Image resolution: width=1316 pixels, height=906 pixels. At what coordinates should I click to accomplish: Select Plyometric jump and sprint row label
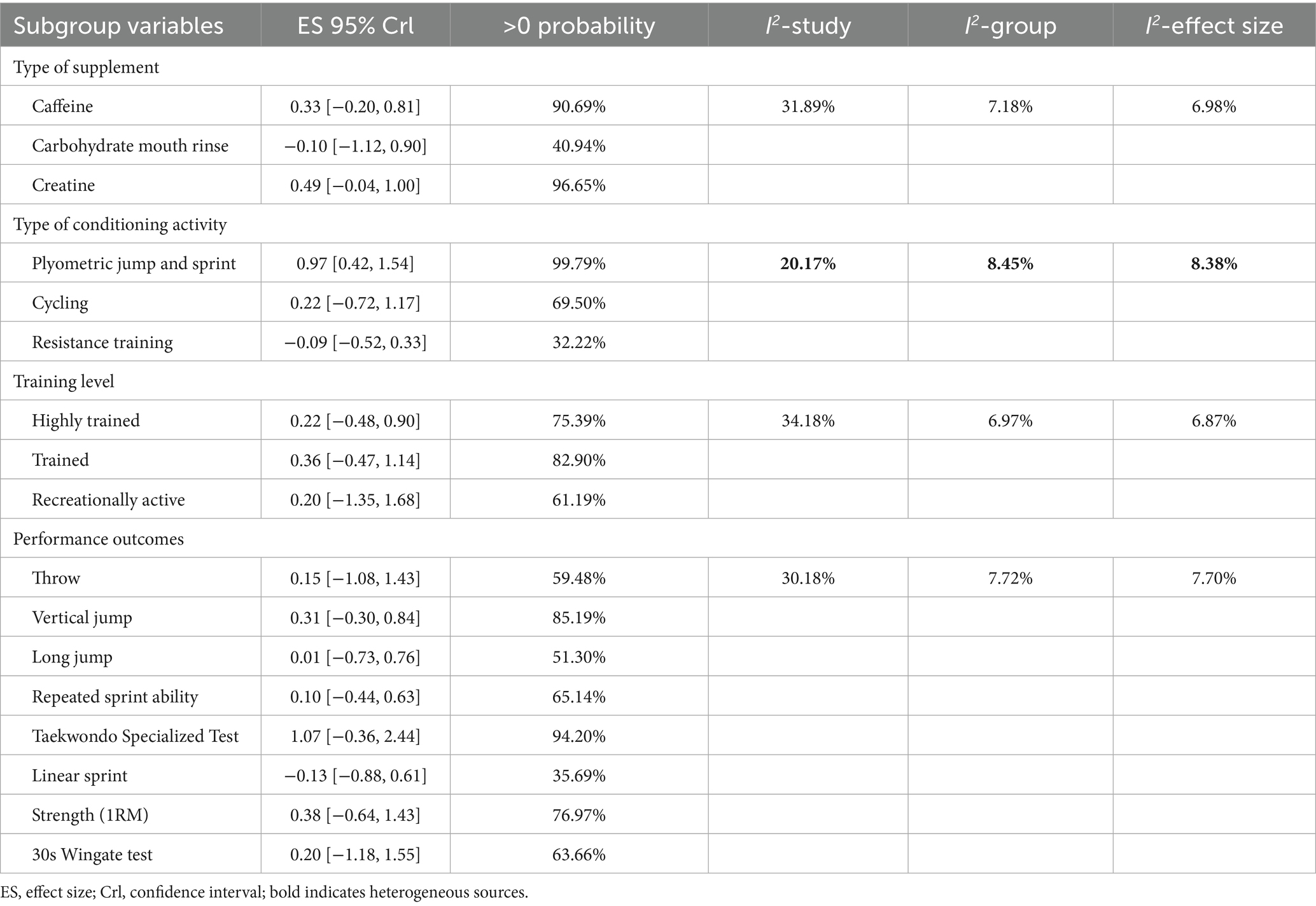tap(134, 263)
